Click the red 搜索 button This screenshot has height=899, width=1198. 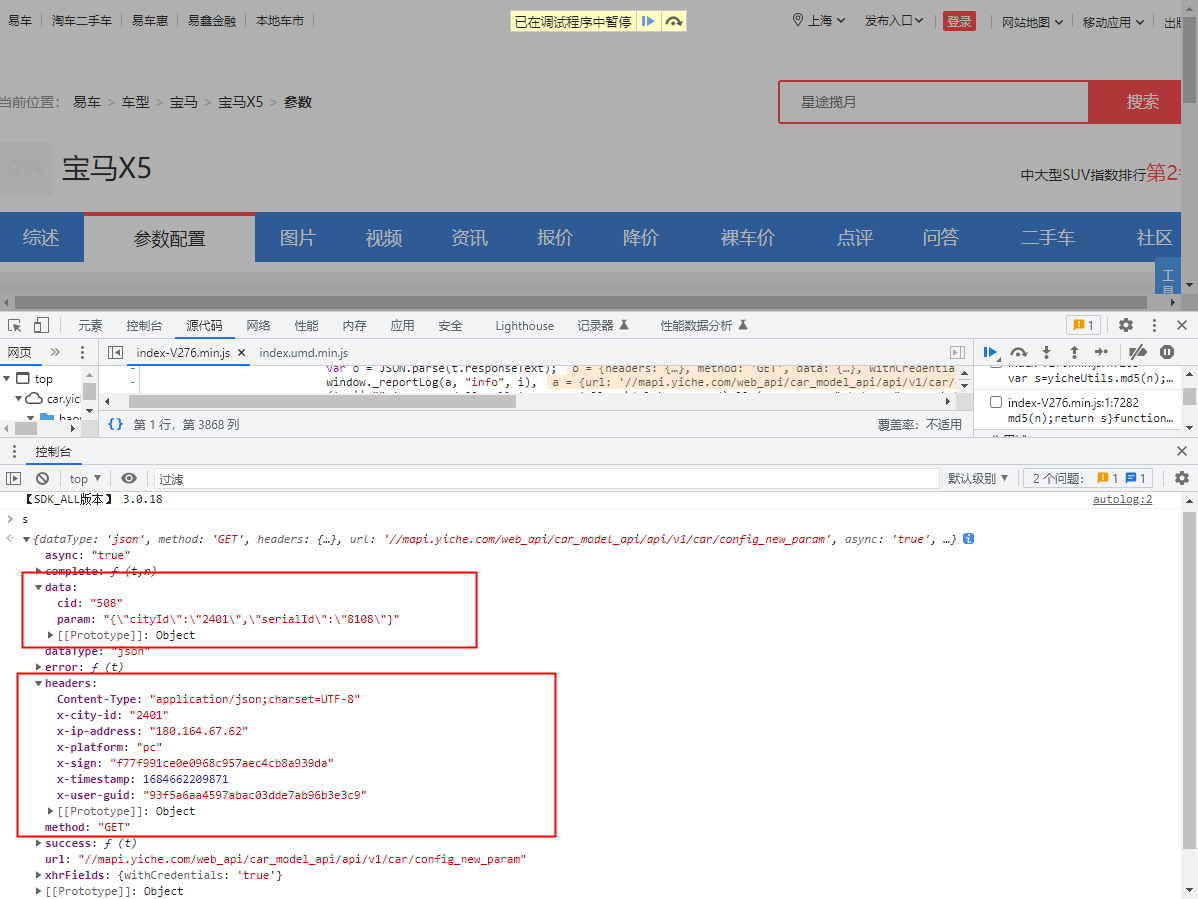[x=1135, y=102]
